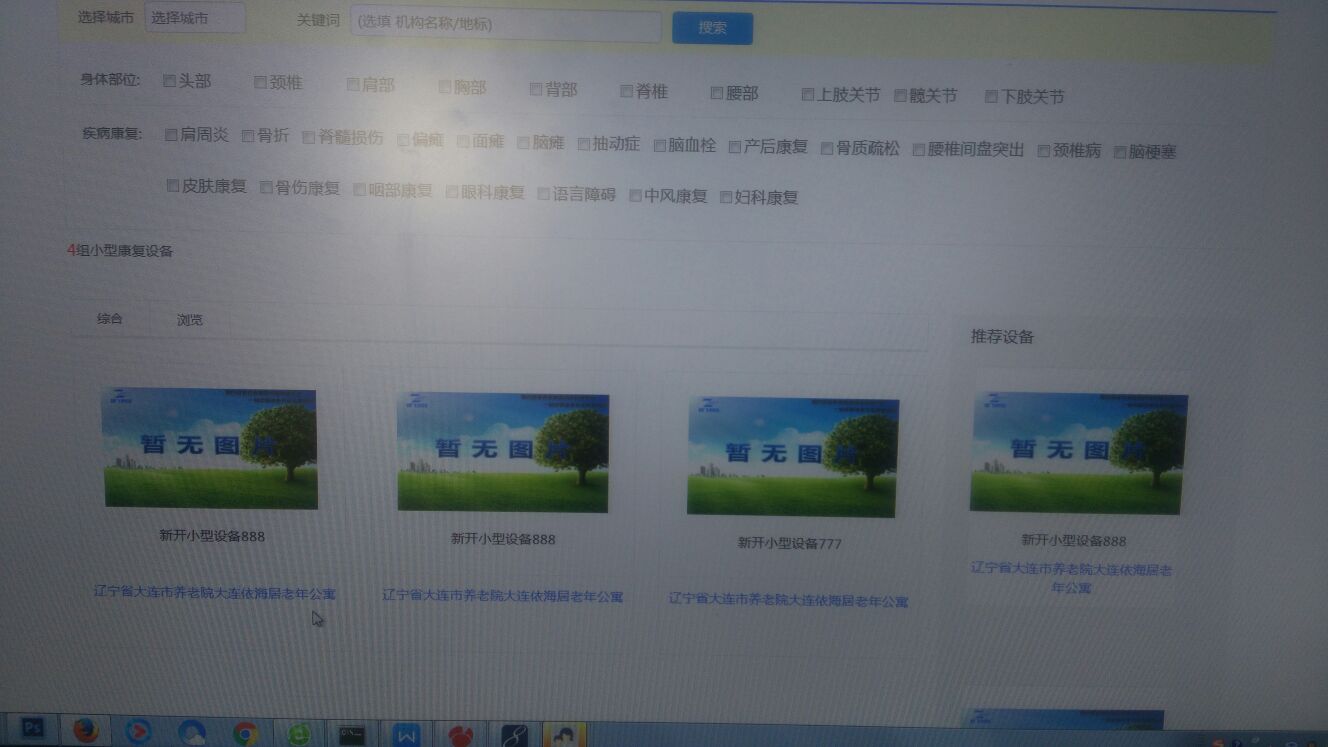1328x747 pixels.
Task: Open the blue cloud app in taskbar
Action: coord(191,733)
